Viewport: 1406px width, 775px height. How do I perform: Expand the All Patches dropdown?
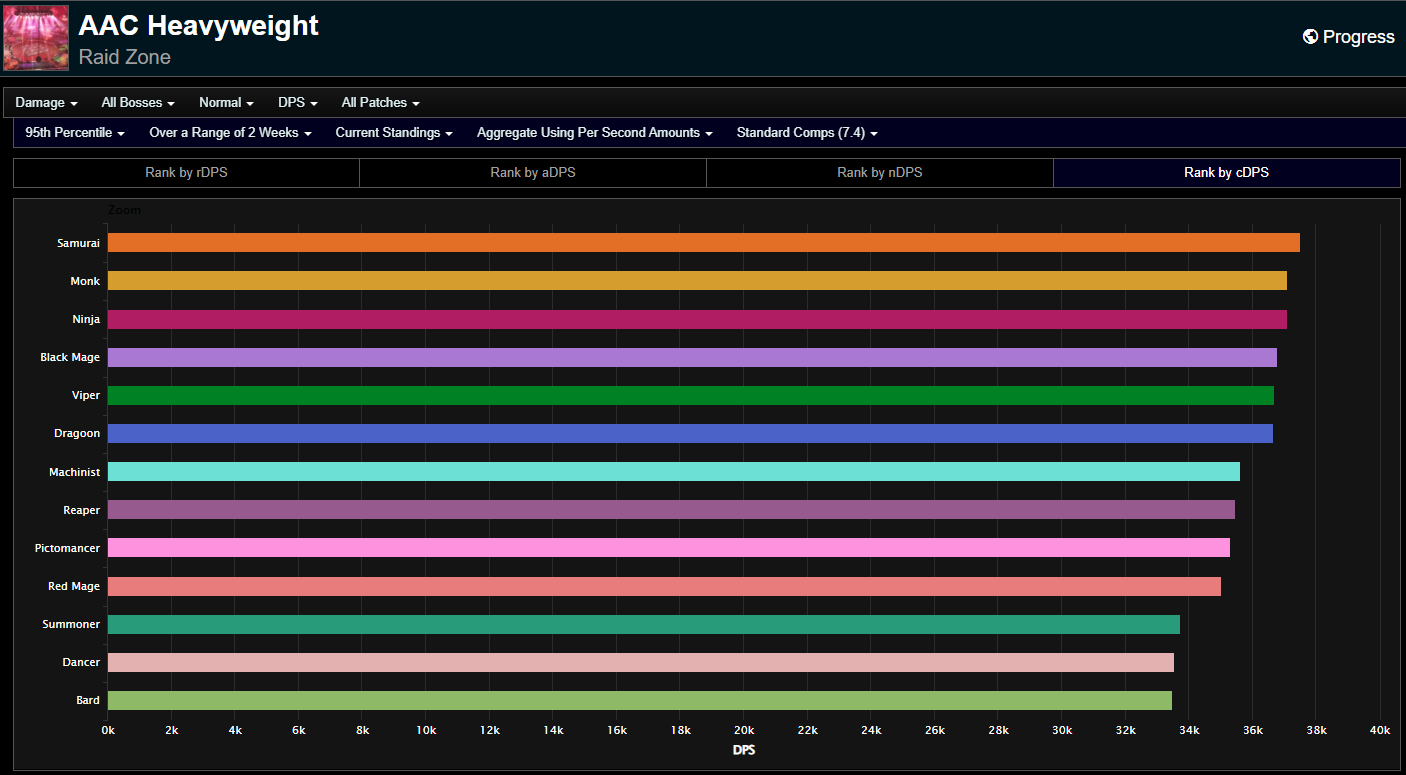[x=380, y=102]
